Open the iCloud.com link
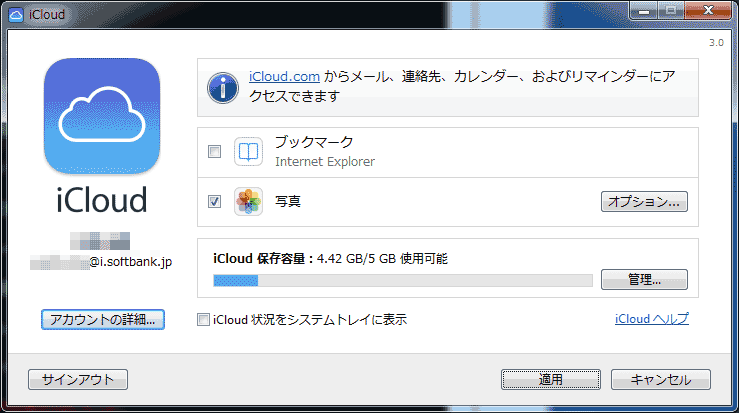Viewport: 739px width, 413px height. tap(284, 78)
